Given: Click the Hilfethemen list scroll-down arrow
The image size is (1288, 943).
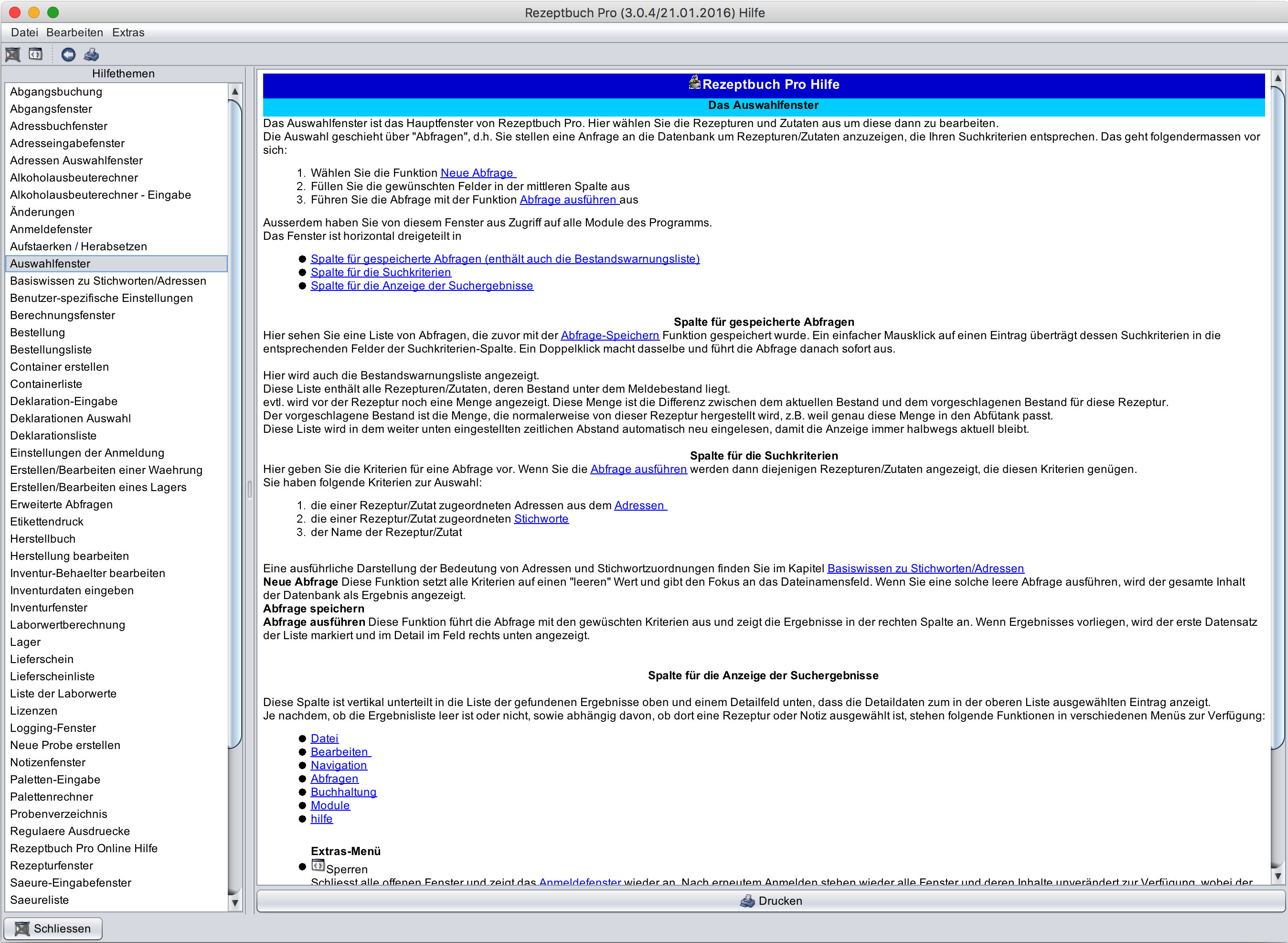Looking at the screenshot, I should [234, 902].
